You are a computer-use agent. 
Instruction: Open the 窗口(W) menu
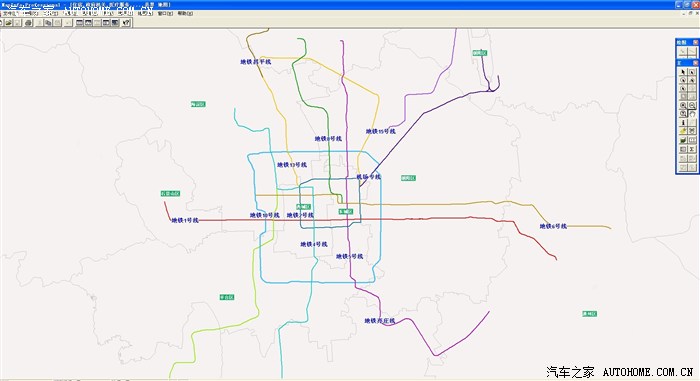pos(165,13)
